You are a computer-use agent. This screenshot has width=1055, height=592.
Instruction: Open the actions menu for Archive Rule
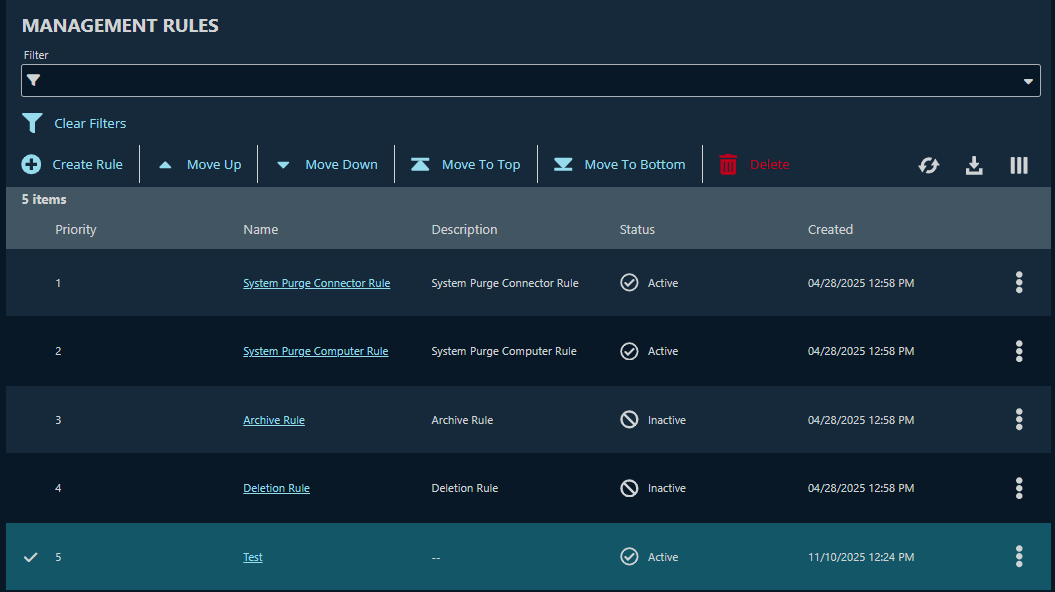(x=1019, y=419)
